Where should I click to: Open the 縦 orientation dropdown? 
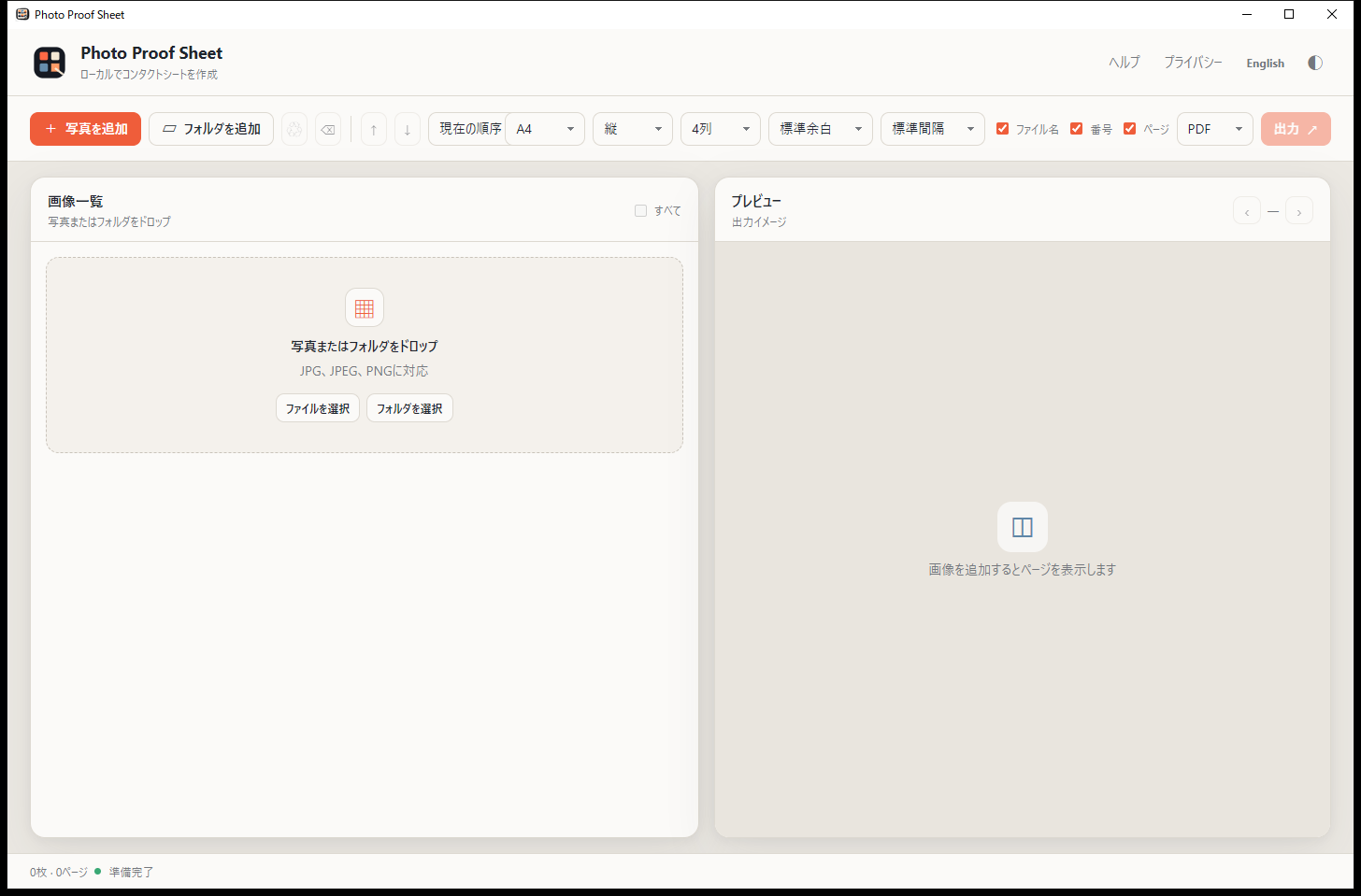(x=633, y=129)
